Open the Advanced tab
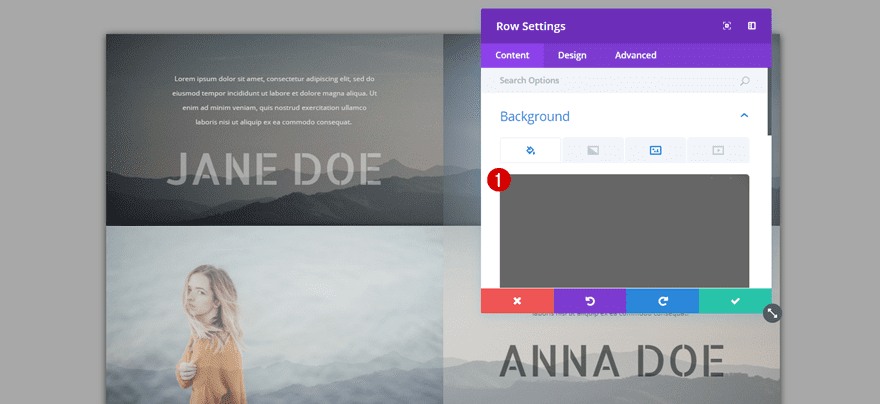Screen dimensions: 880x404 [635, 55]
